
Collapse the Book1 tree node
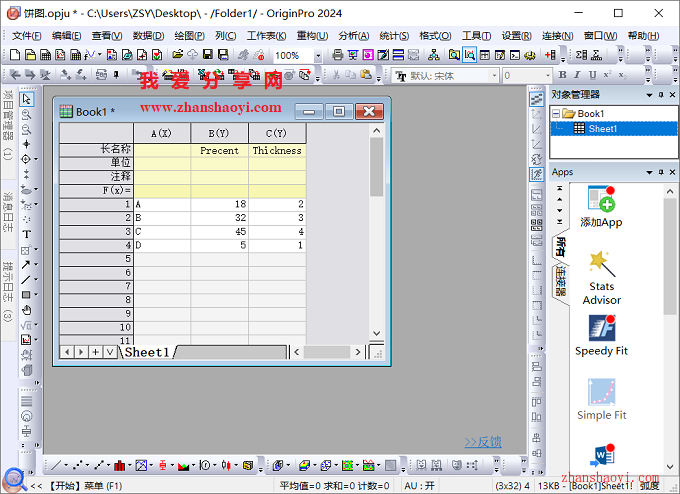pos(556,114)
